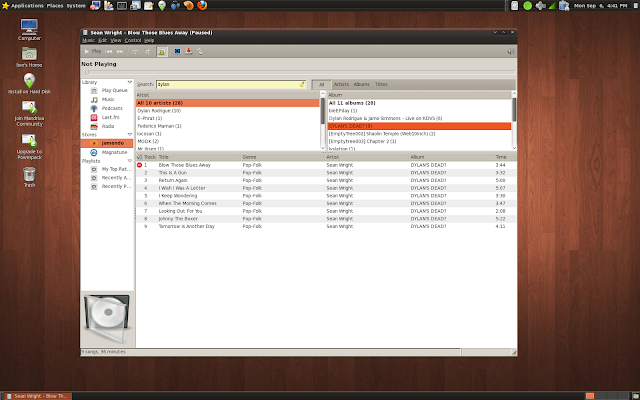This screenshot has height=400, width=640.
Task: Sort songs by Track column header
Action: pyautogui.click(x=149, y=157)
